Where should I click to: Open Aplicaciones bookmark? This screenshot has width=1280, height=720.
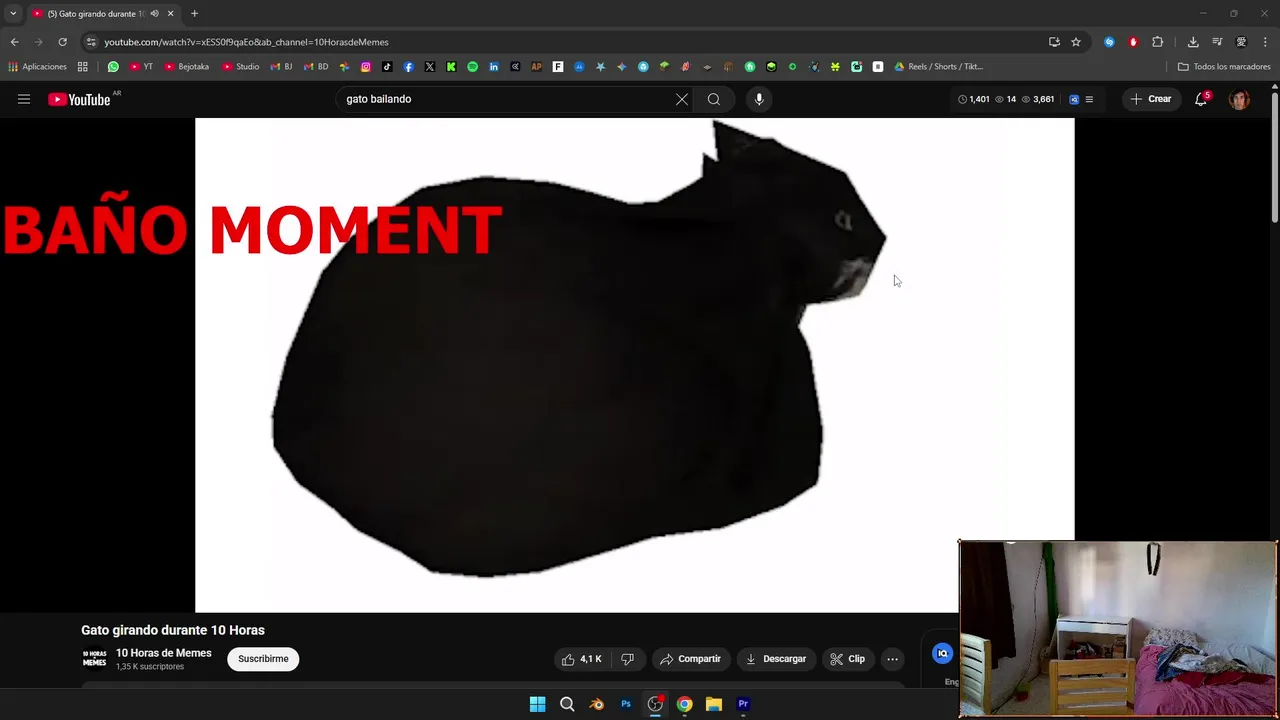(38, 67)
